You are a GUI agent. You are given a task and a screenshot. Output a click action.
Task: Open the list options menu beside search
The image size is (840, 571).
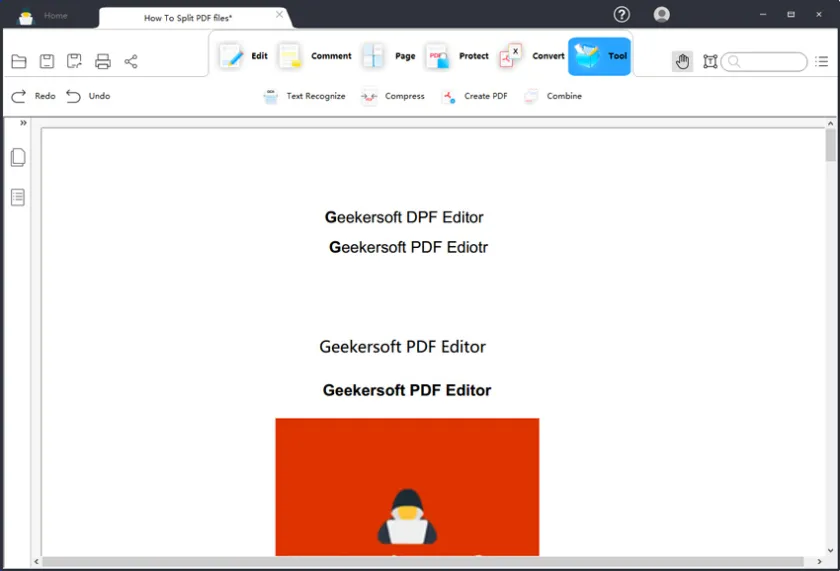coord(822,62)
